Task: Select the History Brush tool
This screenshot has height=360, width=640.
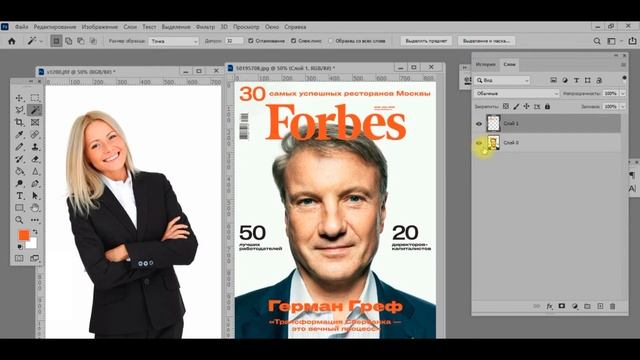Action: click(x=19, y=159)
